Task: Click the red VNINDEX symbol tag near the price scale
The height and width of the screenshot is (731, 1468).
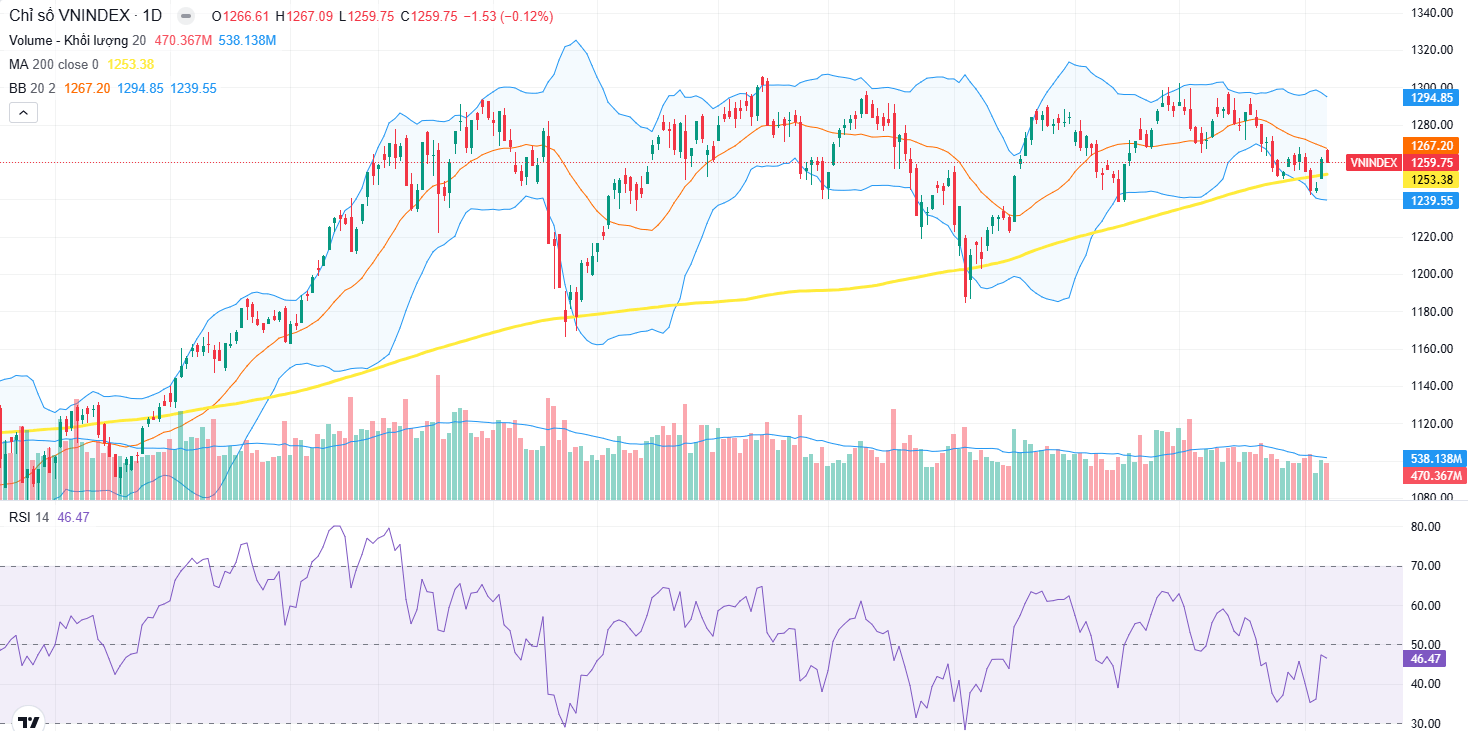Action: tap(1374, 162)
